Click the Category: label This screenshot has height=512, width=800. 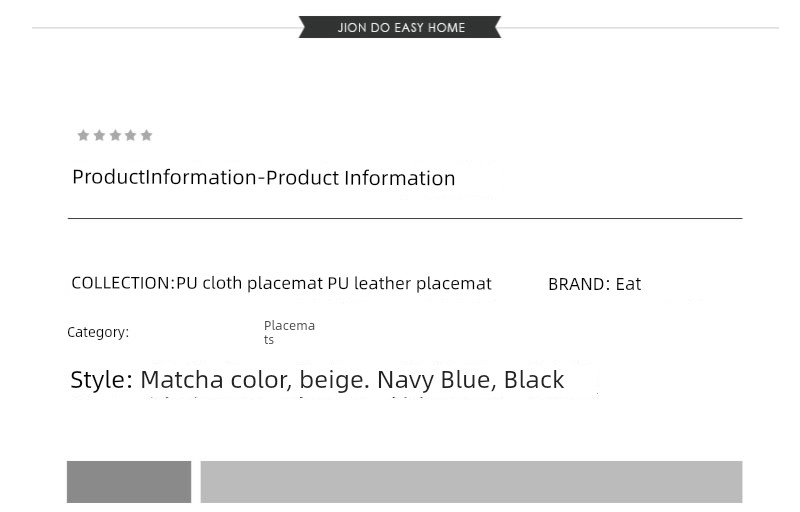click(98, 332)
